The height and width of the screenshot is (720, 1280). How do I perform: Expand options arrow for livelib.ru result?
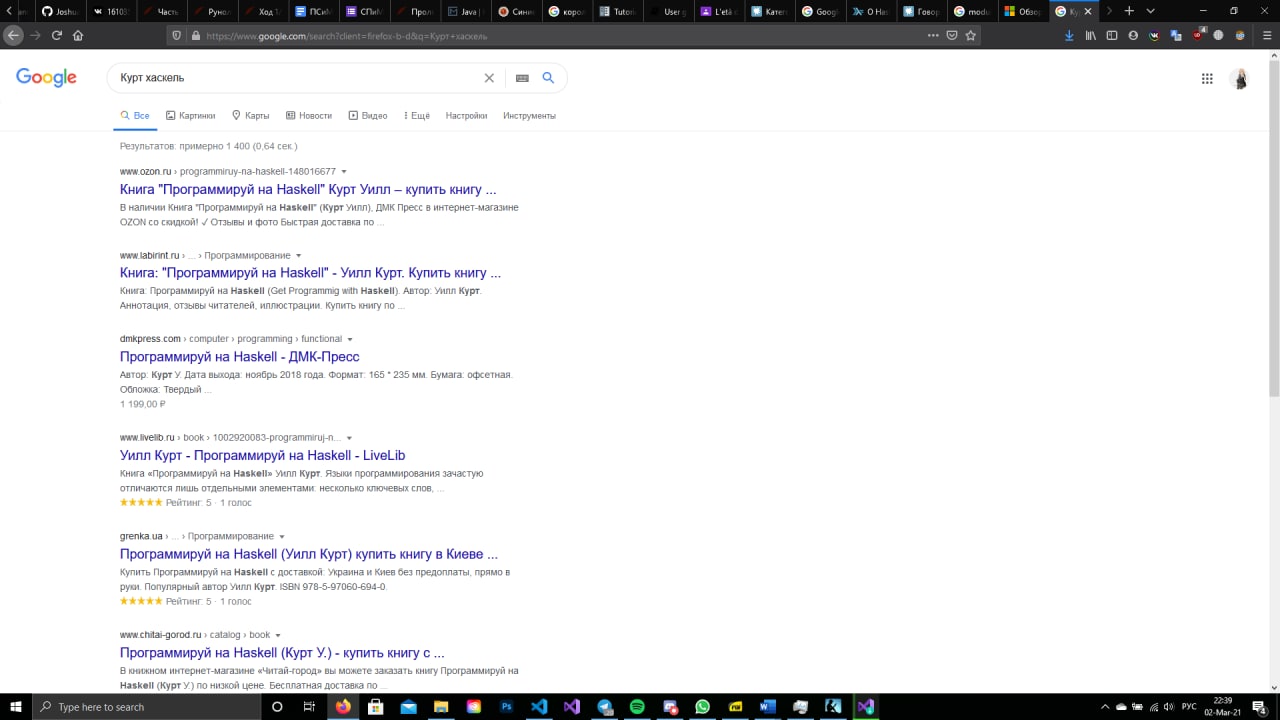point(349,438)
